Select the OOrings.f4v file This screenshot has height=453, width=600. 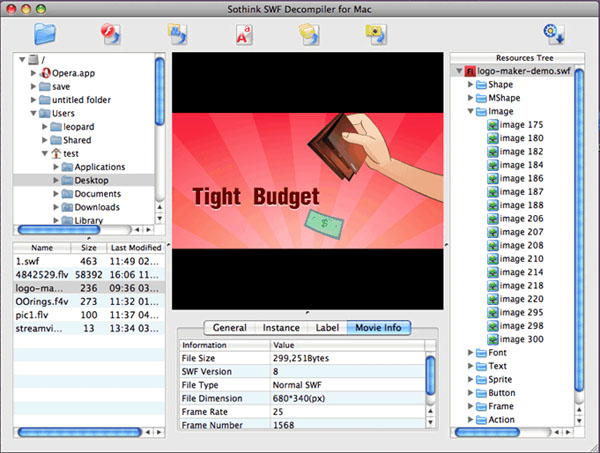coord(89,301)
